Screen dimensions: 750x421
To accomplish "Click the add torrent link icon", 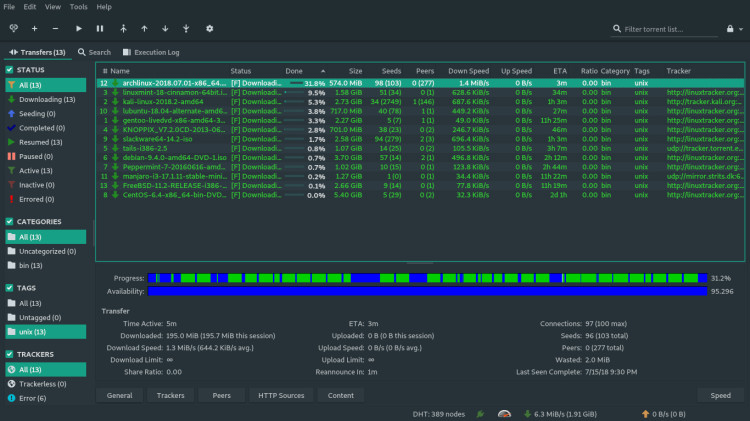I will point(13,28).
